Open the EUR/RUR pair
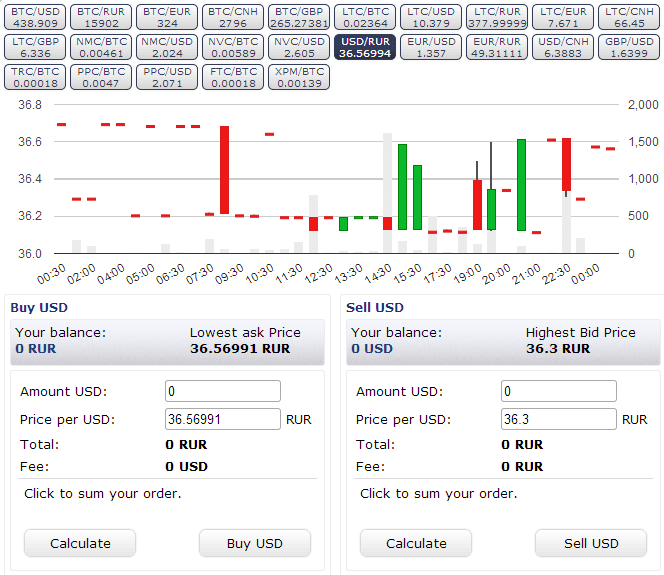The image size is (664, 575). click(498, 47)
